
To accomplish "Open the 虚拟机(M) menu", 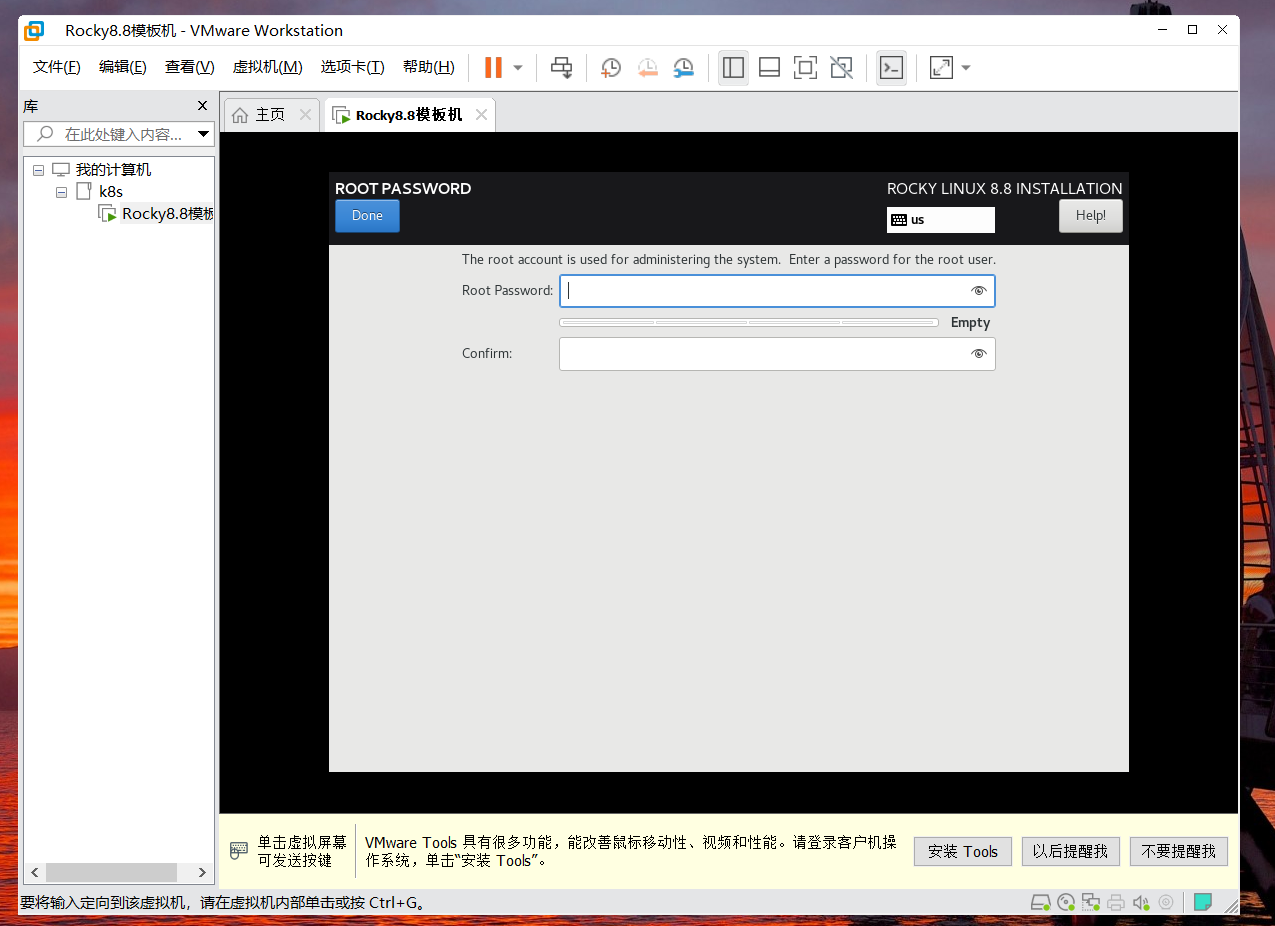I will point(267,67).
